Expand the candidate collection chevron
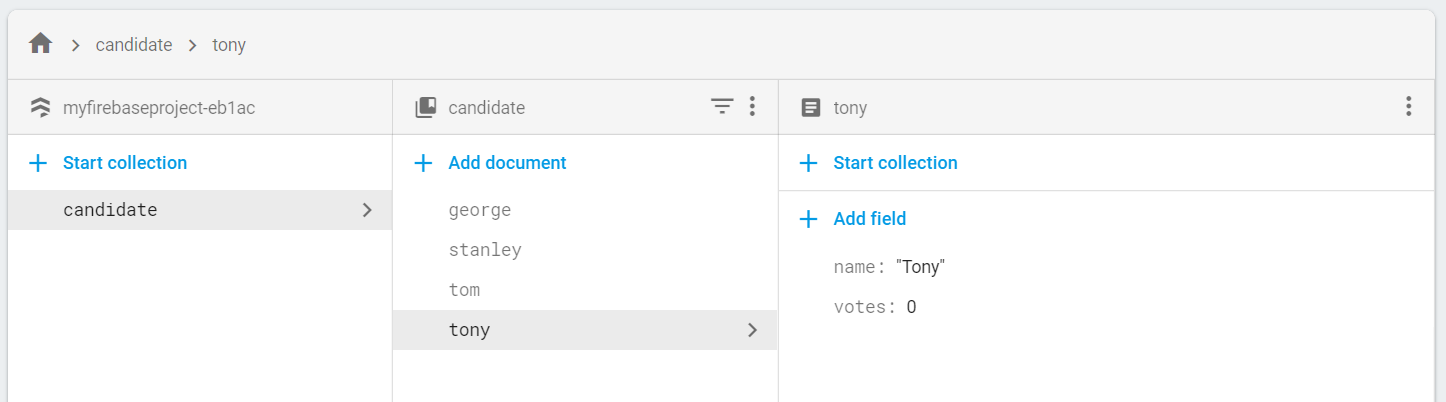 [367, 210]
